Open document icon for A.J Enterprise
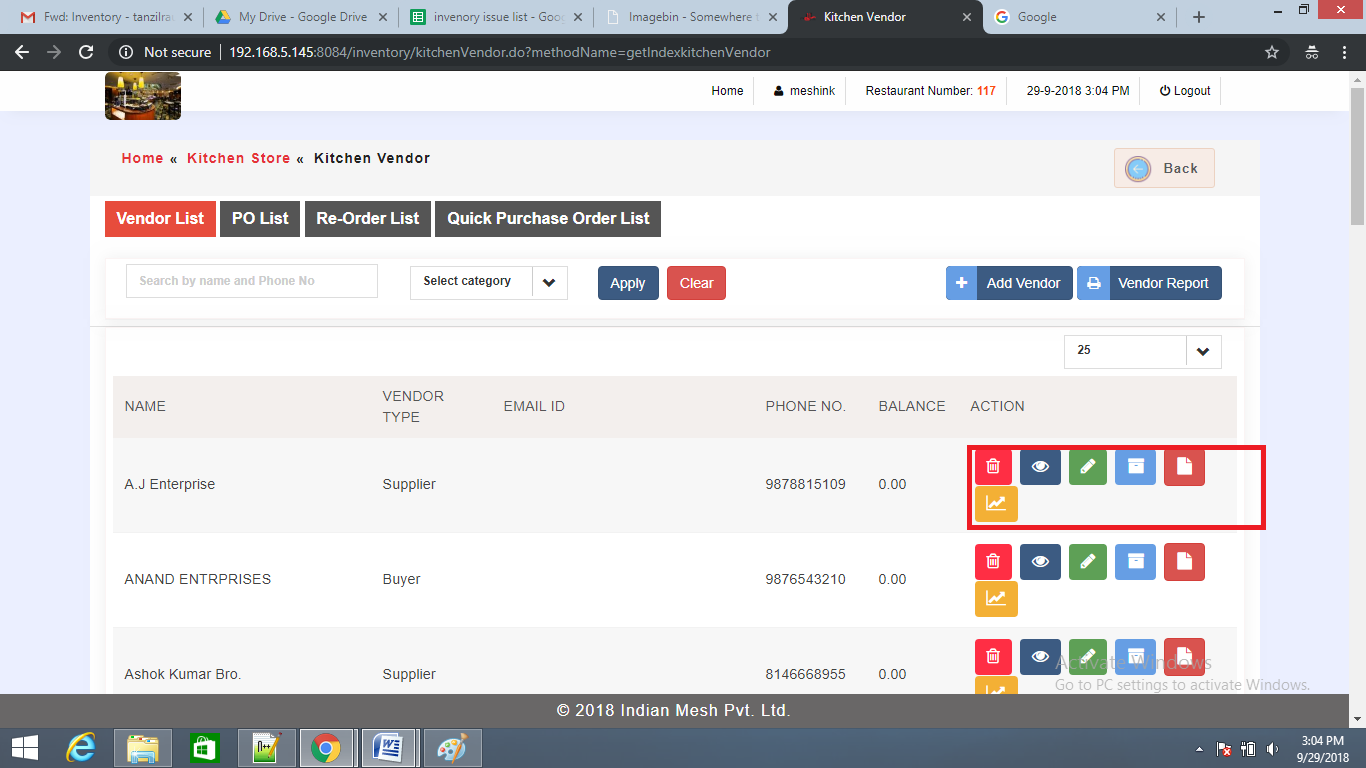 coord(1184,467)
